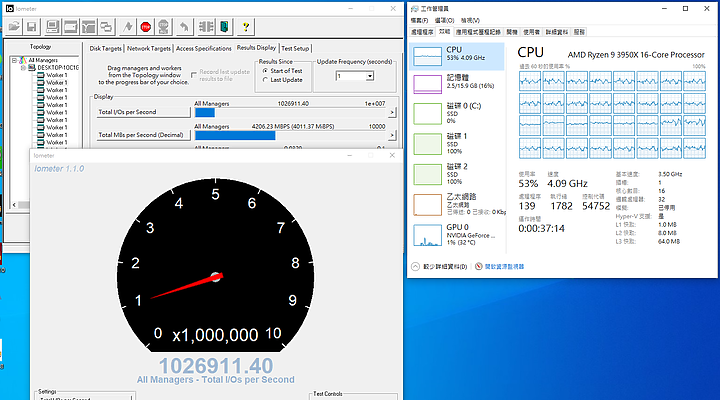Image resolution: width=720 pixels, height=400 pixels.
Task: Click the greyed Stop All Tests icon
Action: point(163,27)
